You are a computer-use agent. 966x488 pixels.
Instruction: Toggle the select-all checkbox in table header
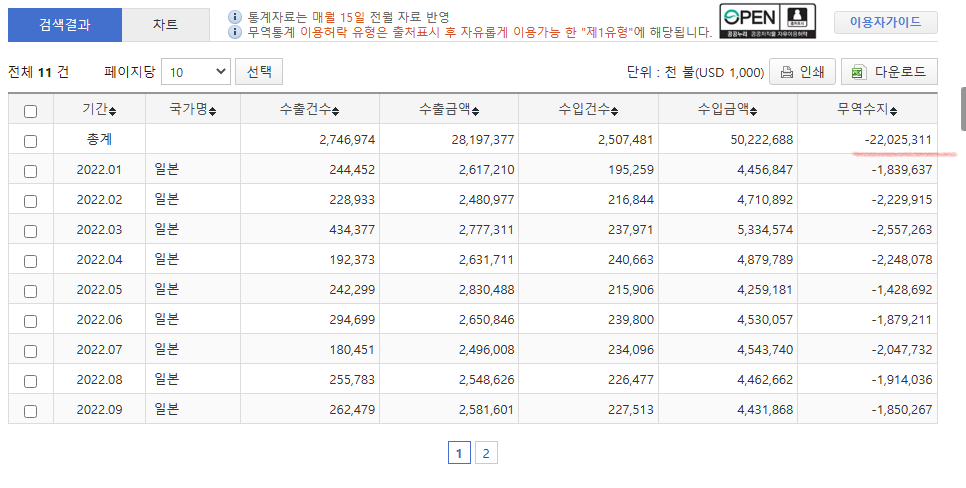click(x=30, y=110)
